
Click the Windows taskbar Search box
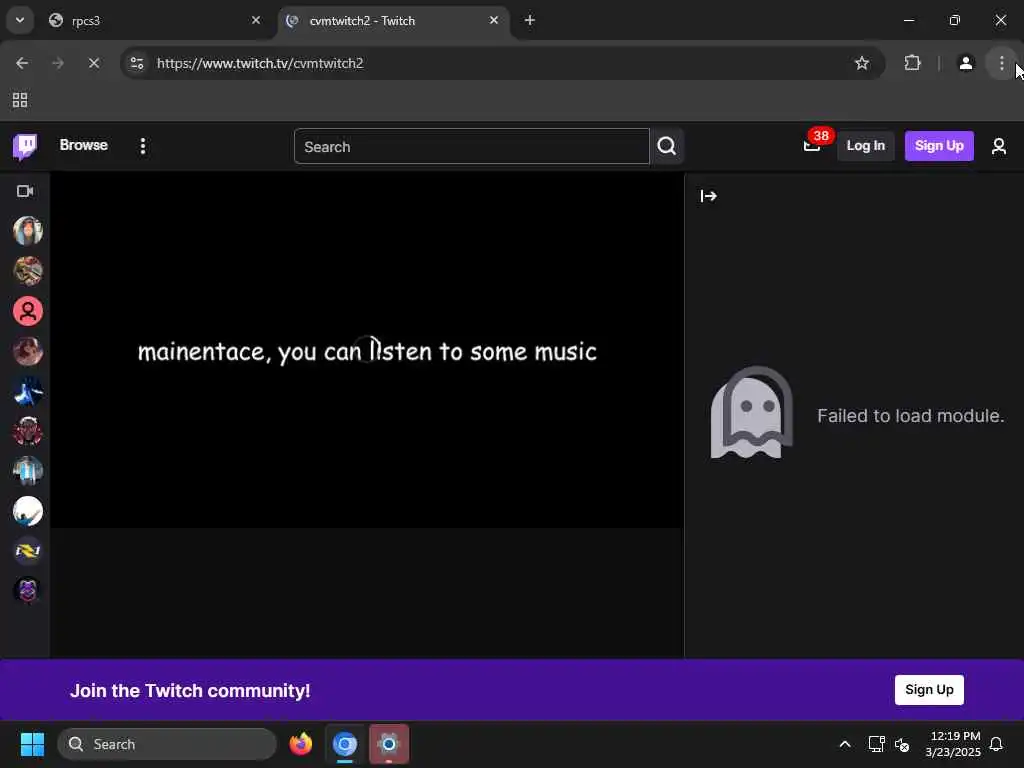point(167,744)
